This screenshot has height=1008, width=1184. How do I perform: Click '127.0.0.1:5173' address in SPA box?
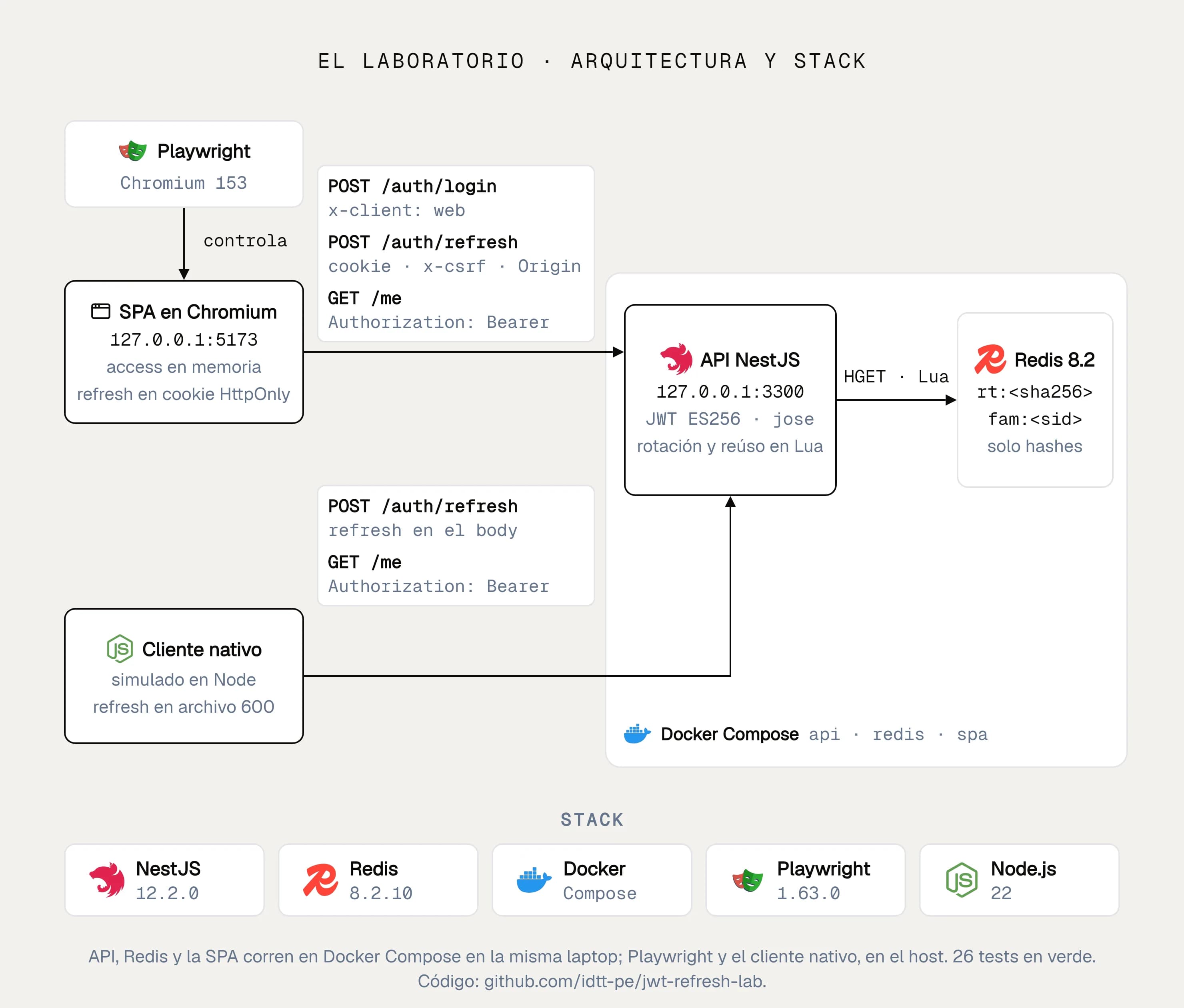pyautogui.click(x=184, y=340)
